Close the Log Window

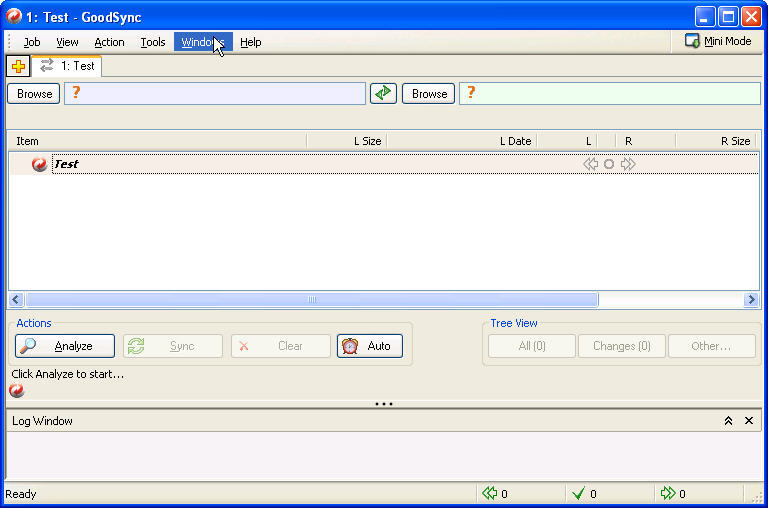pos(749,420)
